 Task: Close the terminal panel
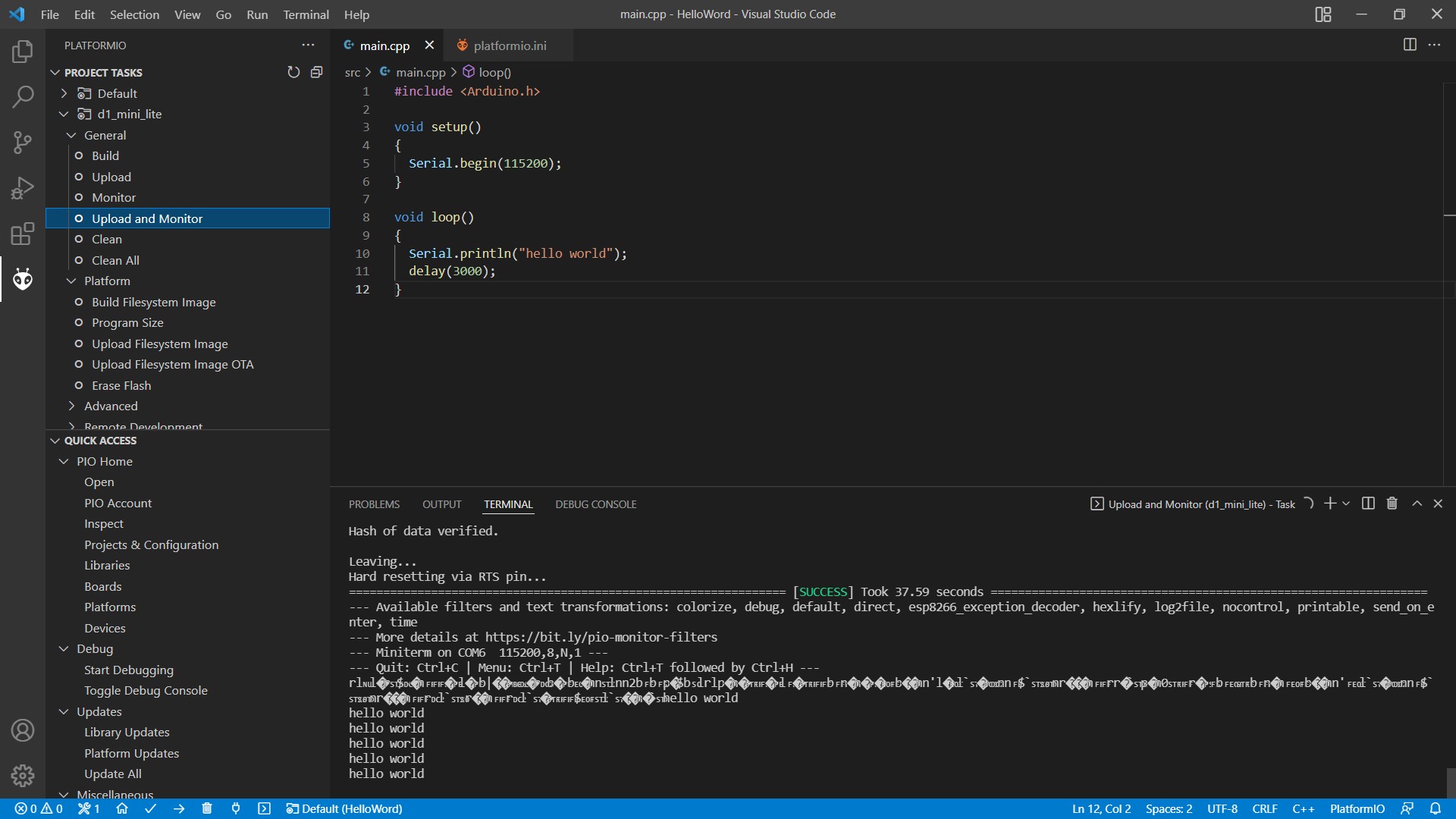1438,504
